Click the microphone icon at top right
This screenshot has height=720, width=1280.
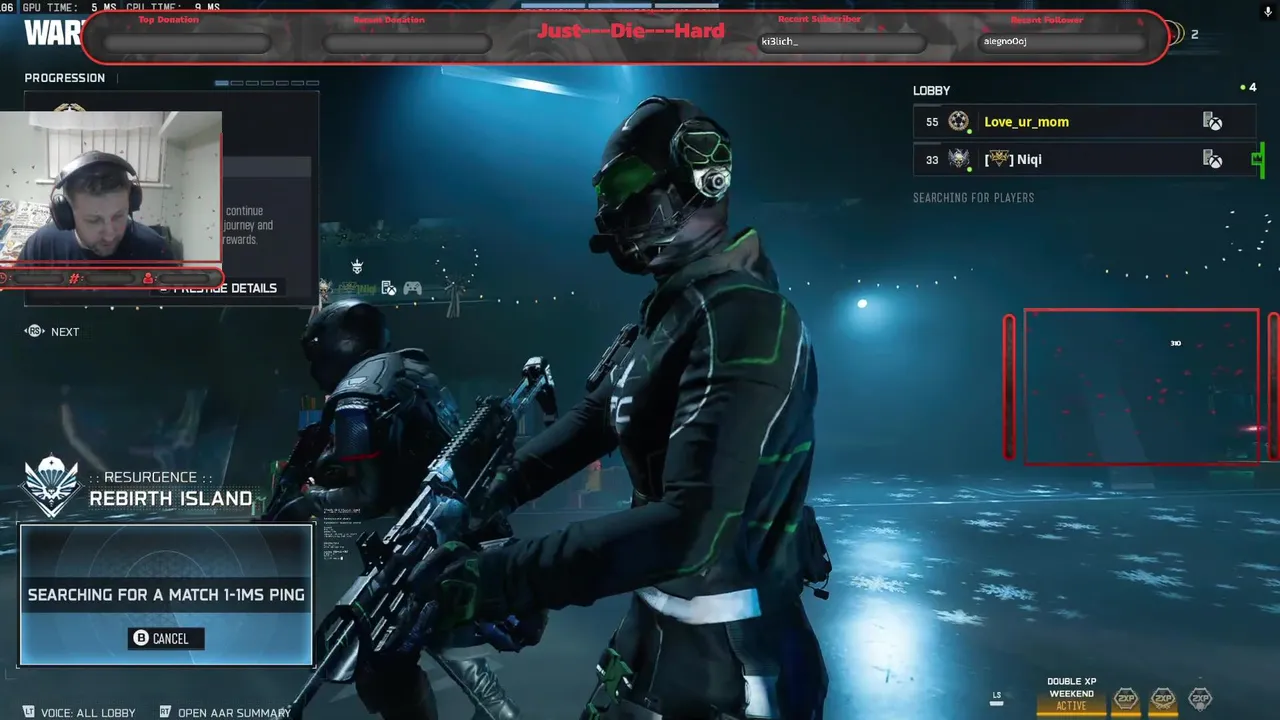tap(1268, 12)
